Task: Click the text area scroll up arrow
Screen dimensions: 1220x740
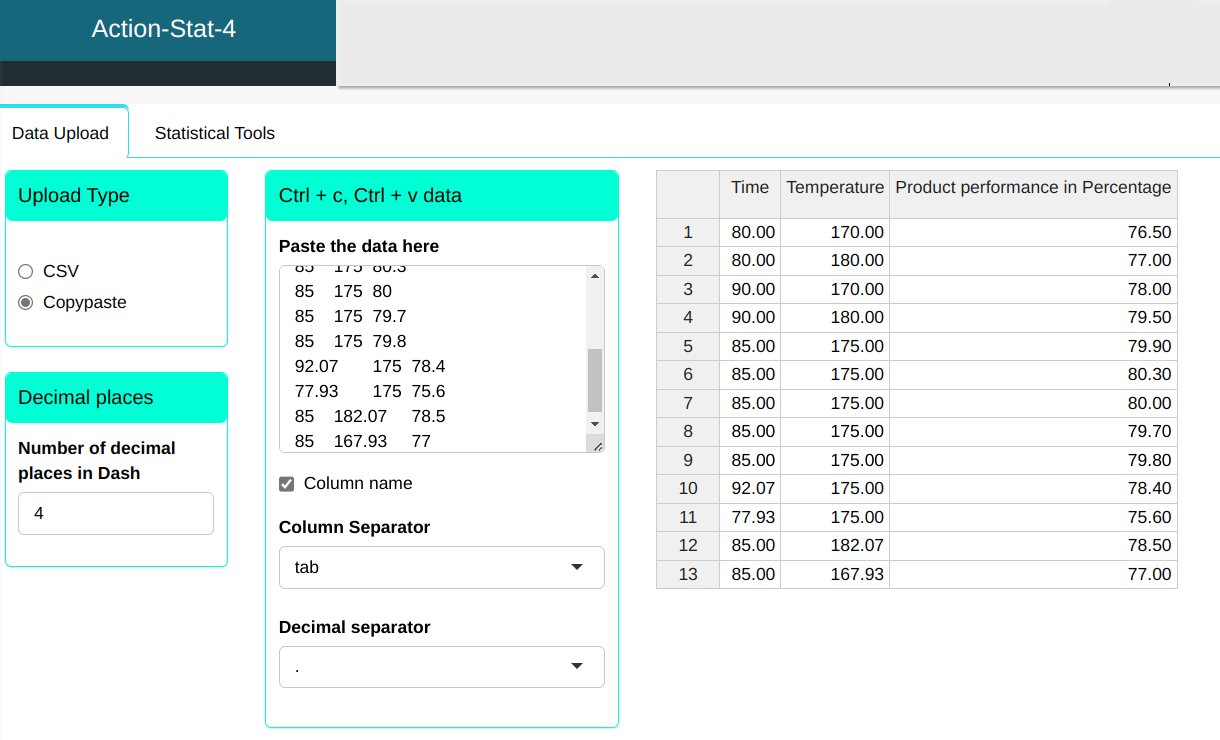Action: [595, 276]
